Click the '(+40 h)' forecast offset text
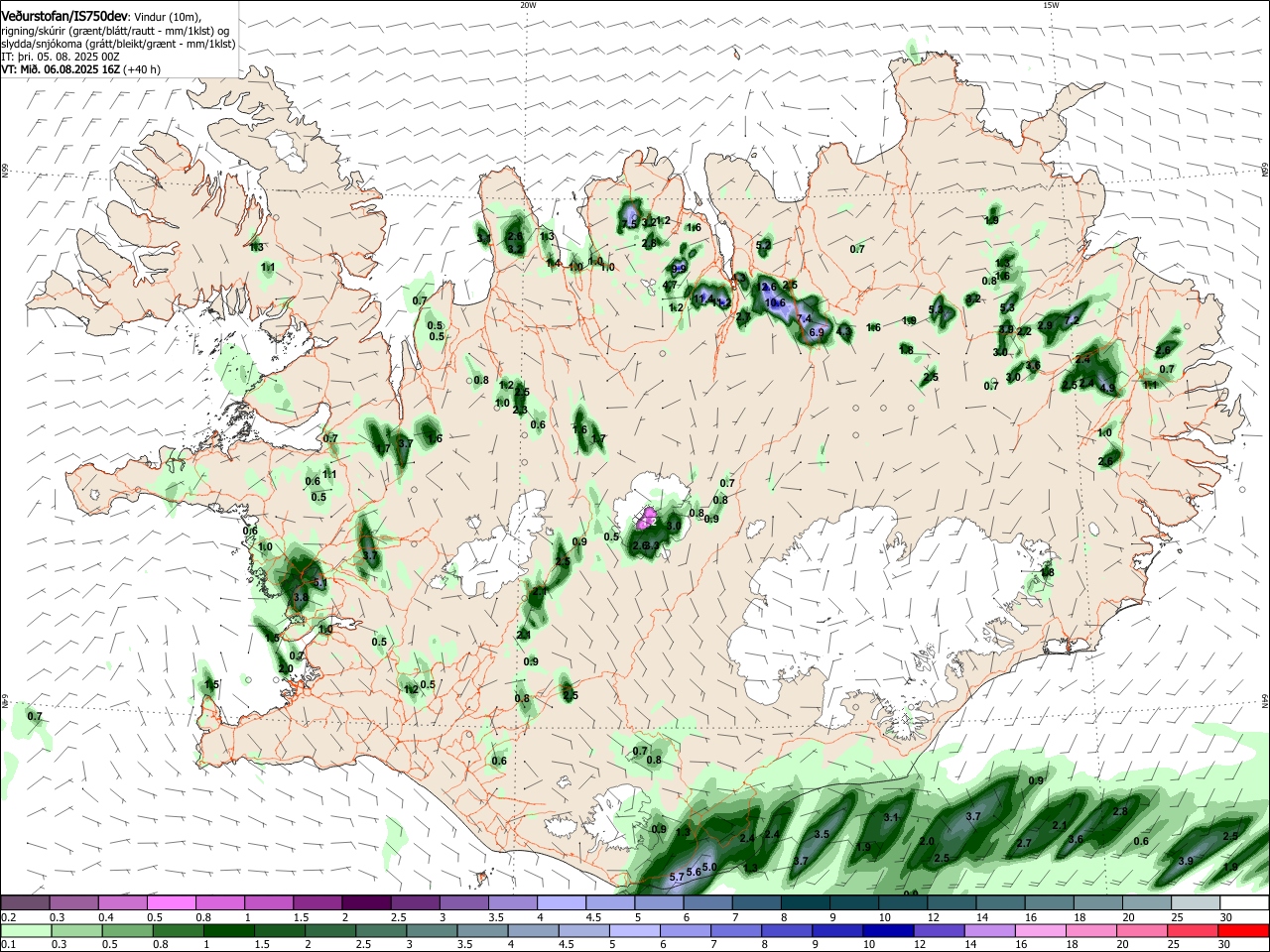Screen dimensions: 1270x952 point(142,69)
